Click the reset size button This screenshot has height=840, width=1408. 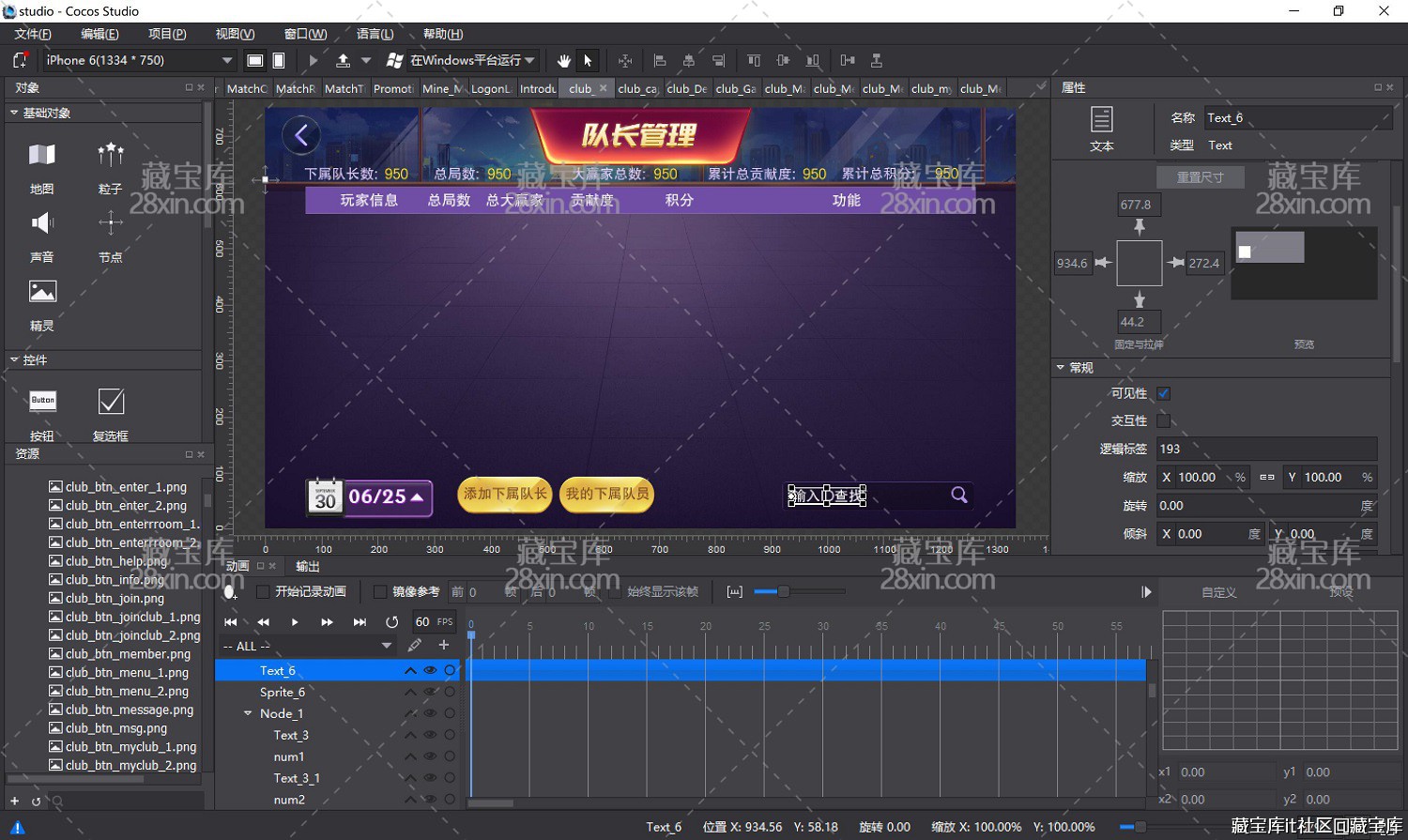[x=1199, y=177]
